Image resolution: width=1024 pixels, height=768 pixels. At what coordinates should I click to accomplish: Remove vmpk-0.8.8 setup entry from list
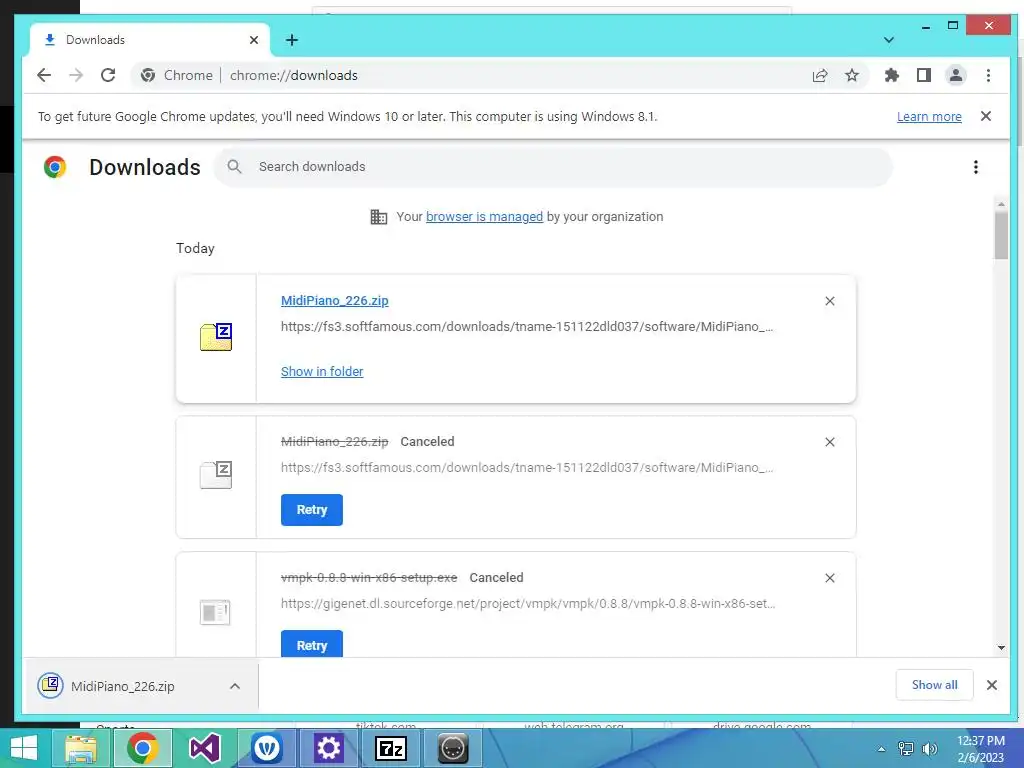click(829, 578)
